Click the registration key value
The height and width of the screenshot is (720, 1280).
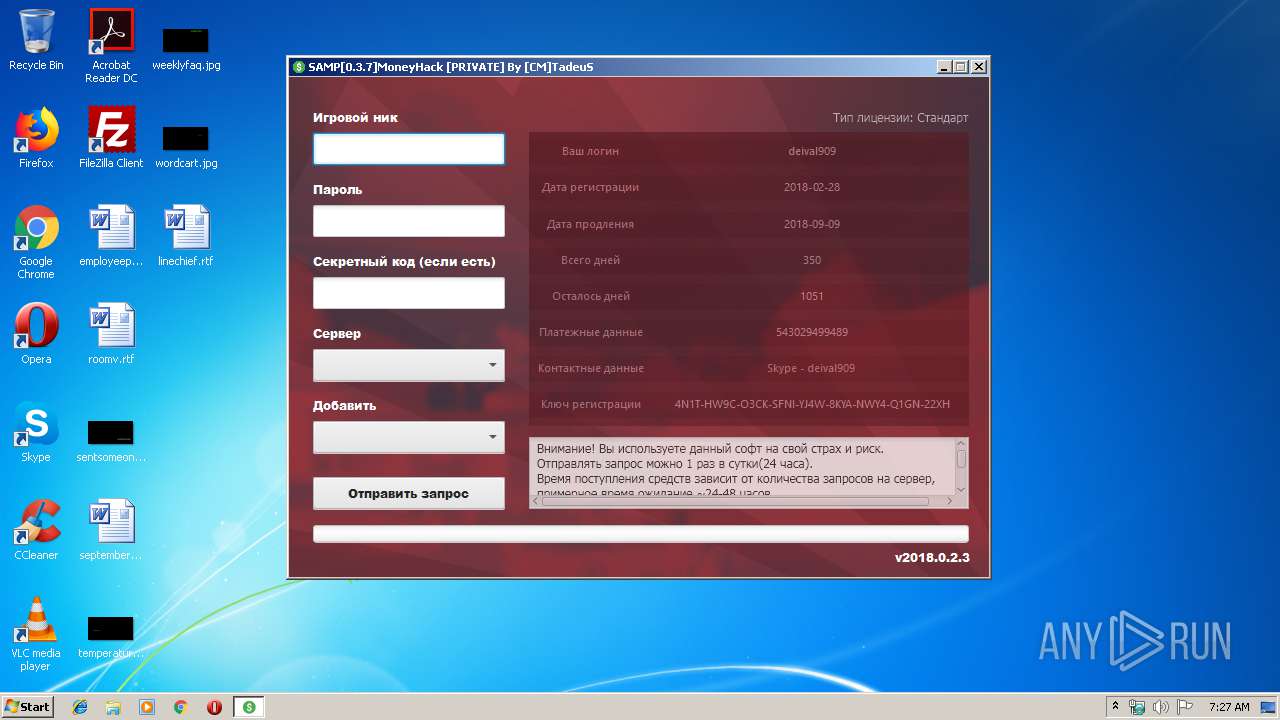812,404
